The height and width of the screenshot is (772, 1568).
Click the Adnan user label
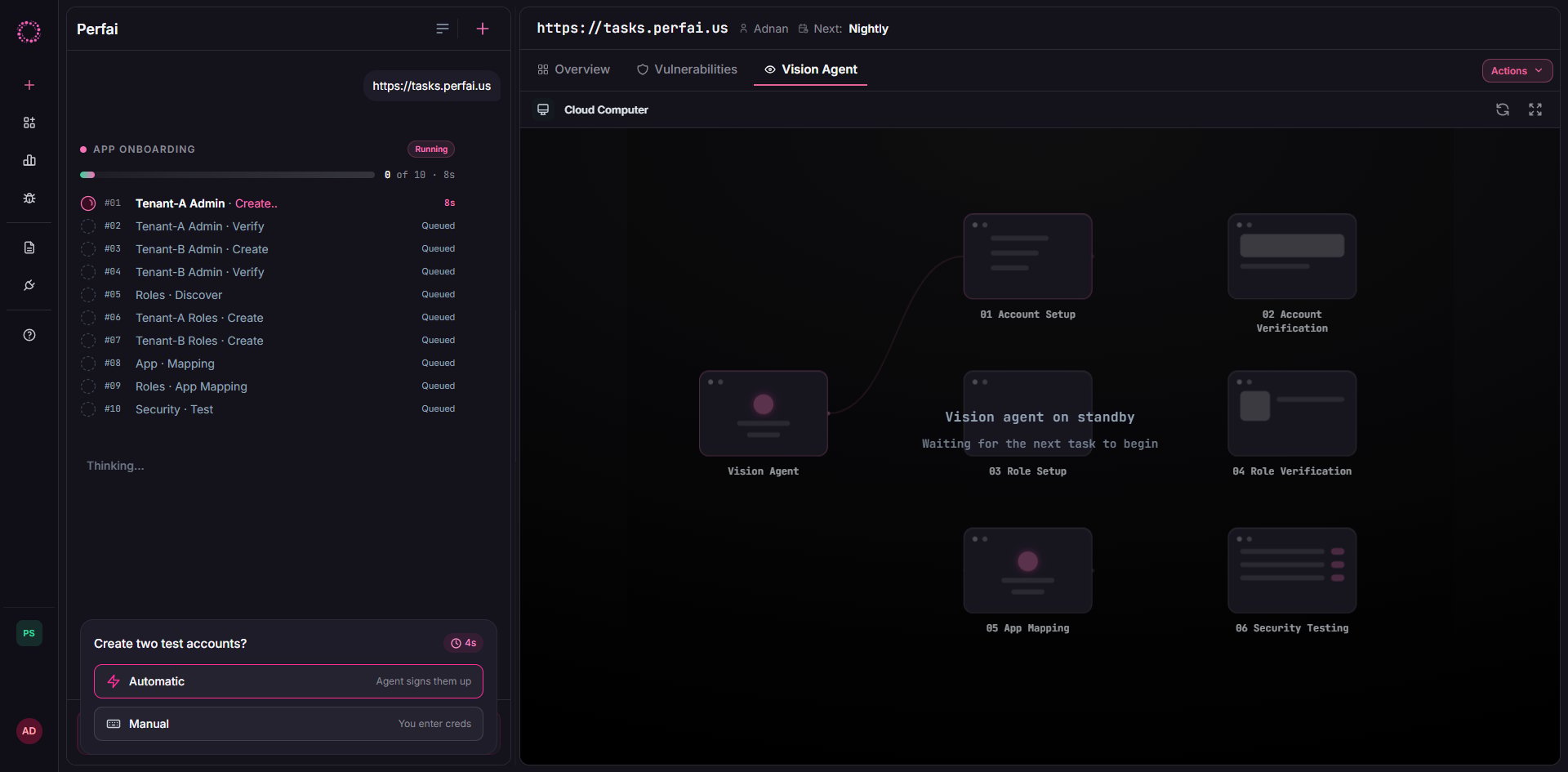[764, 29]
